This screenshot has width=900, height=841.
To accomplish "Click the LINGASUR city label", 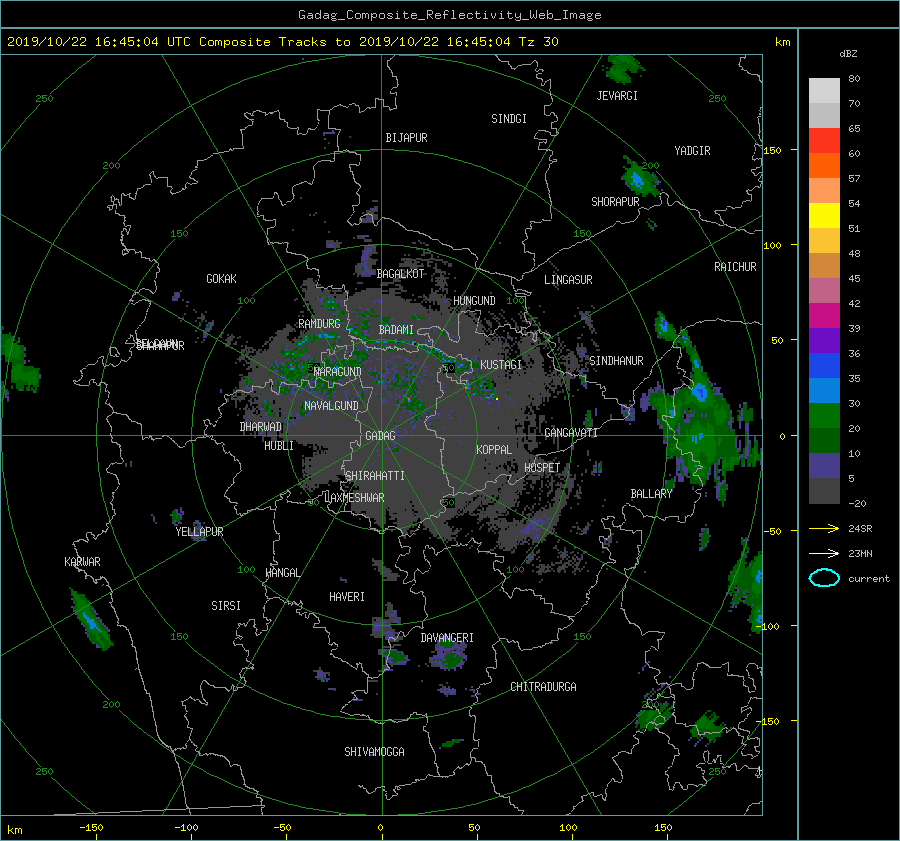I will click(568, 280).
